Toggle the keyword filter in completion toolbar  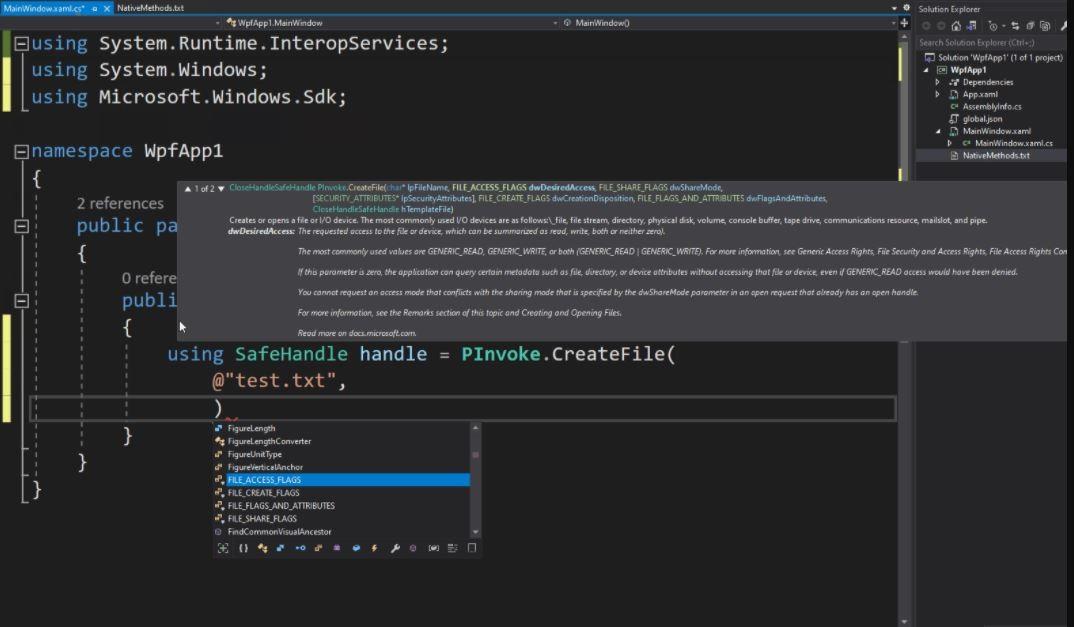pos(470,547)
